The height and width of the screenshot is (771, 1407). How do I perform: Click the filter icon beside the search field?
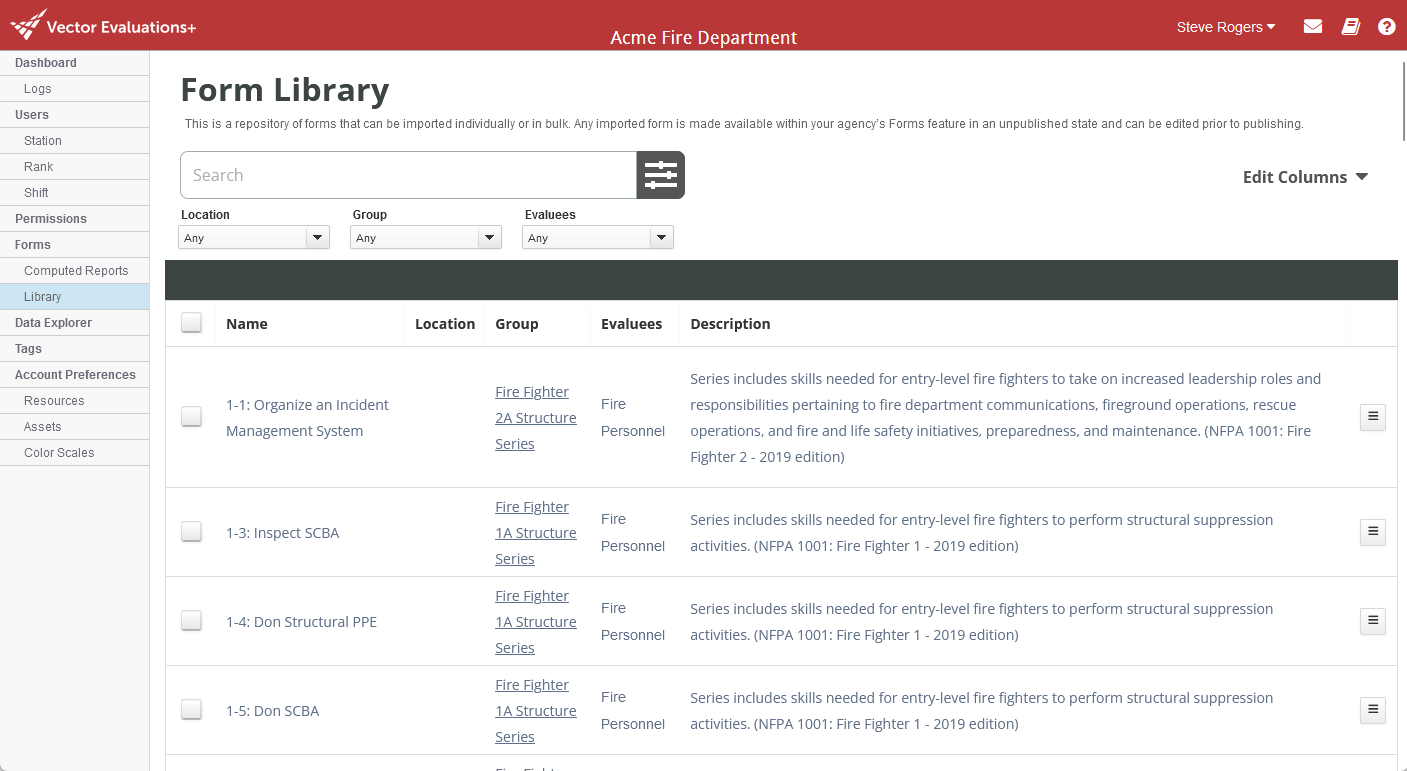click(x=660, y=174)
